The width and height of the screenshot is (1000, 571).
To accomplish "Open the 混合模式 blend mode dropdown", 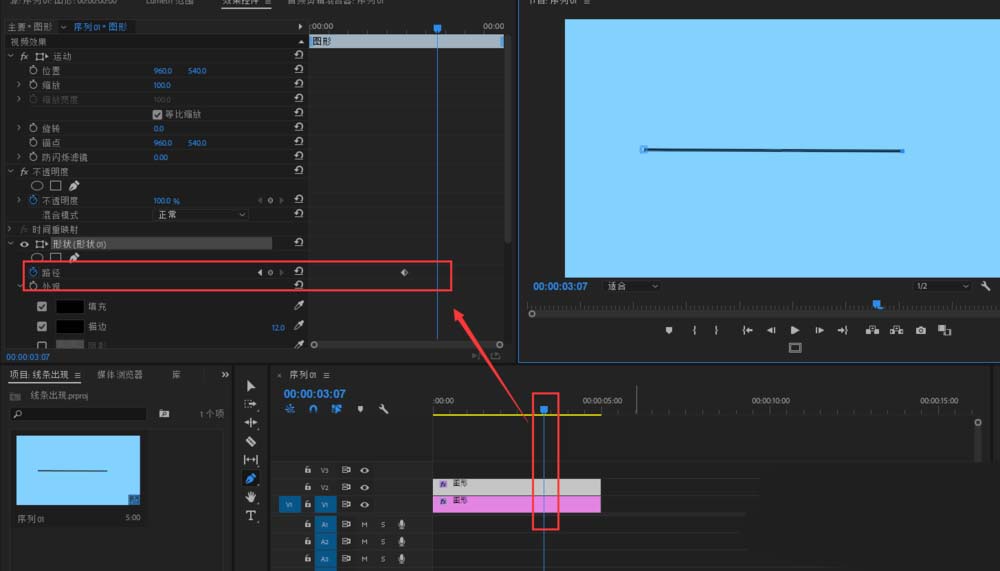I will (x=200, y=215).
